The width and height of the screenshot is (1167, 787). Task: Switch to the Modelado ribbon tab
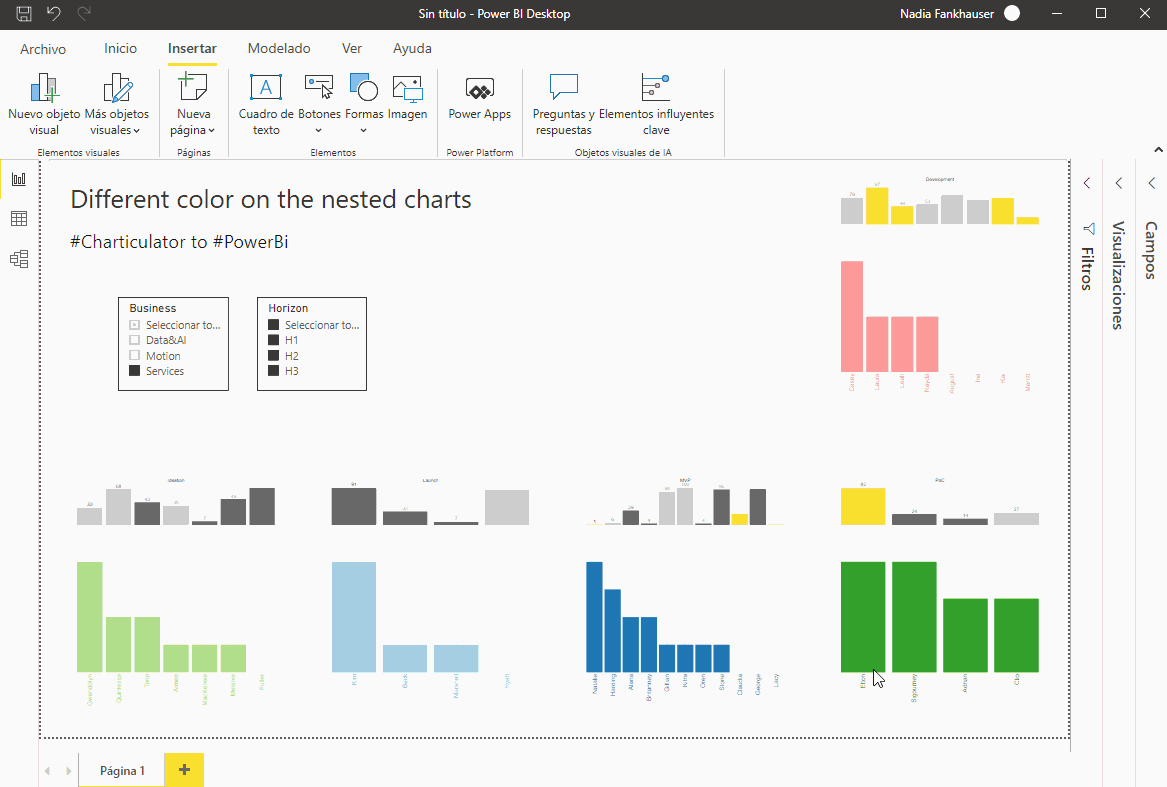click(279, 48)
